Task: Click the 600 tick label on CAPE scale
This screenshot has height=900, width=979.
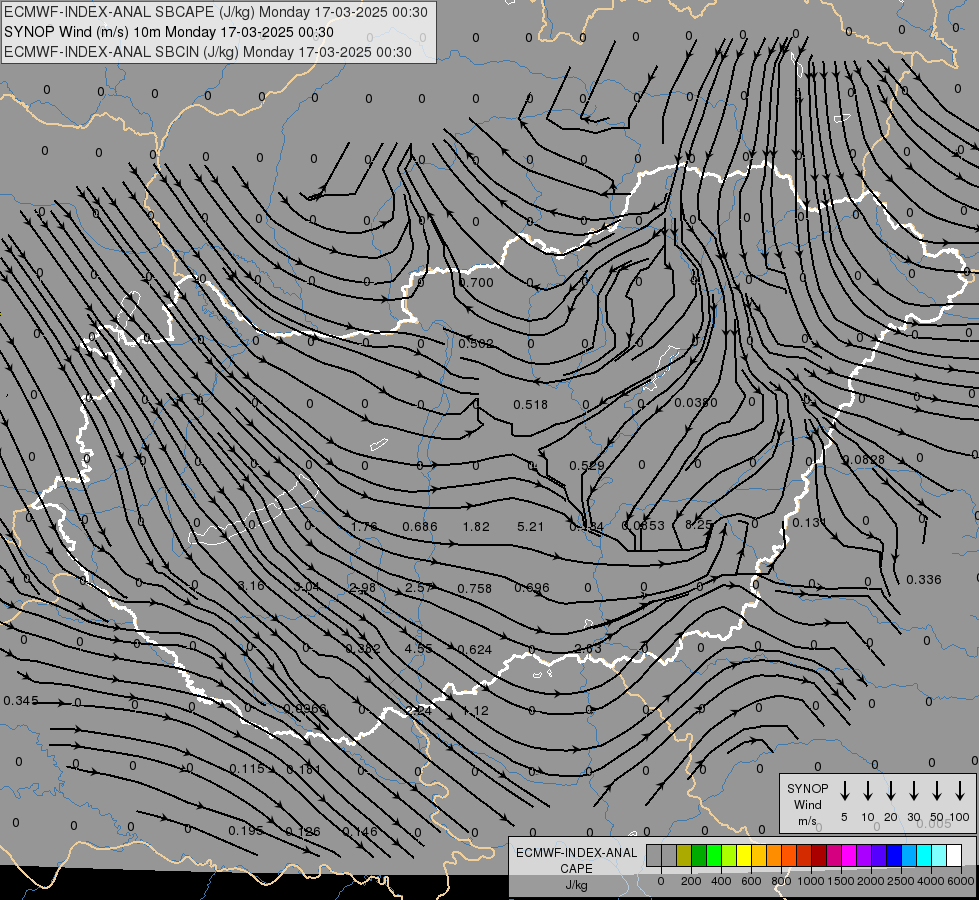Action: [x=751, y=881]
